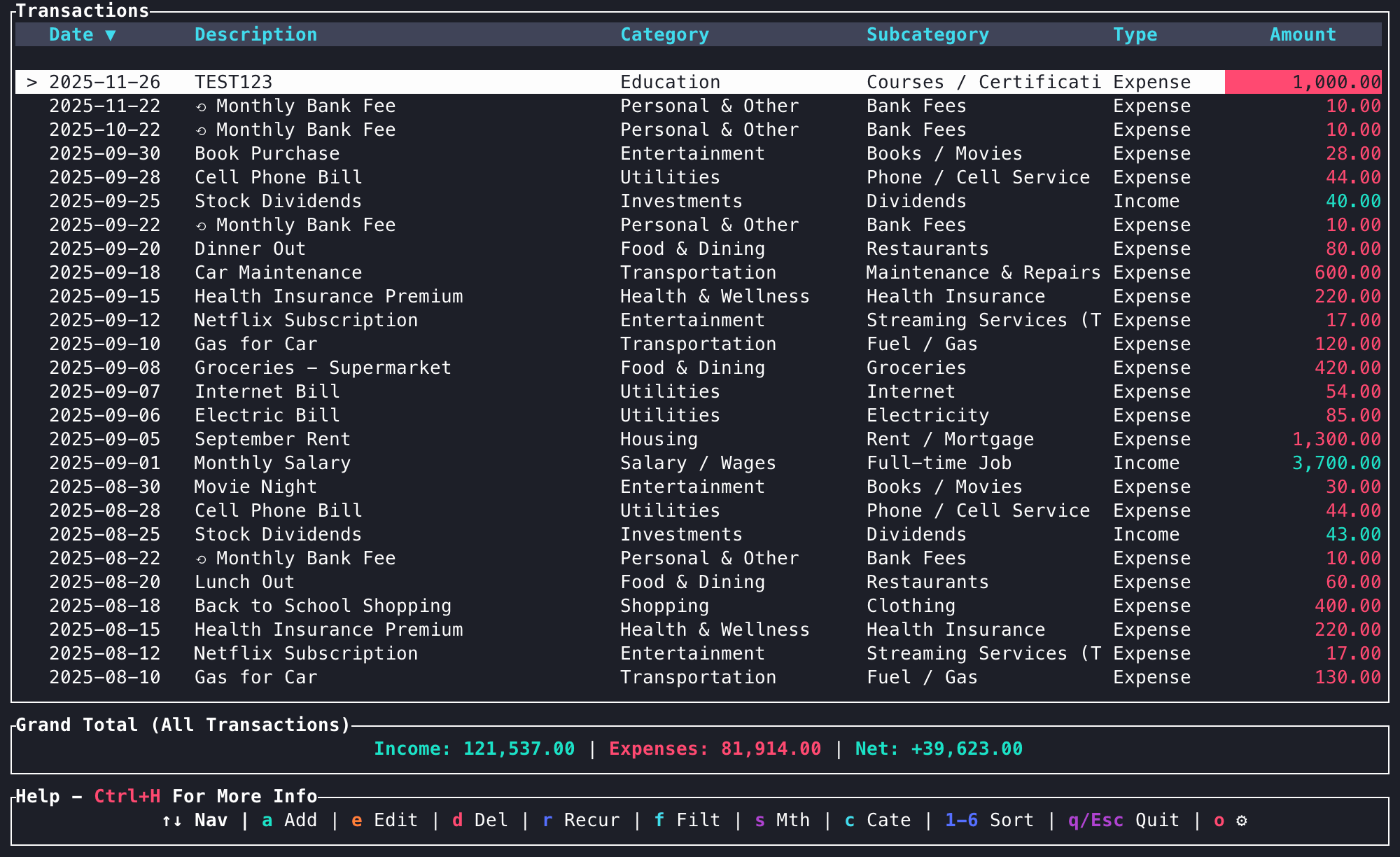
Task: Click the 's Mth' shortcut
Action: 782,820
